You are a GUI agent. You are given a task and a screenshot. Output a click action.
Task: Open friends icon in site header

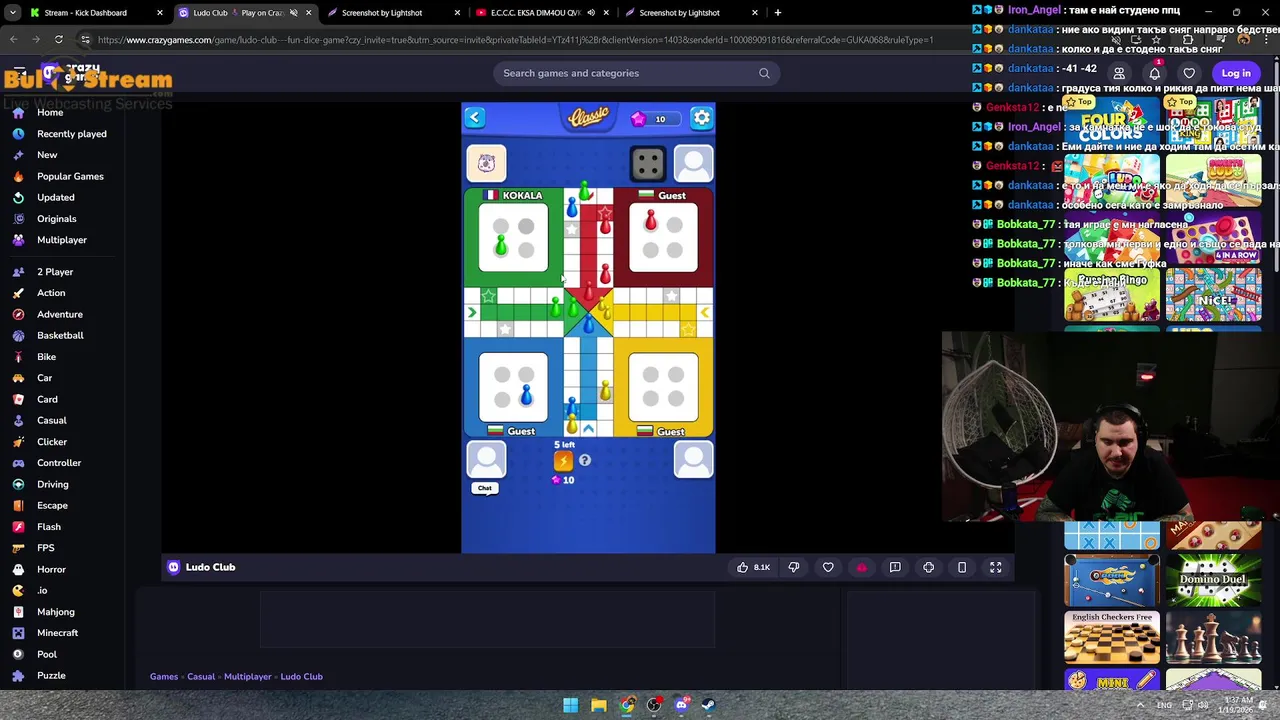coord(1119,73)
